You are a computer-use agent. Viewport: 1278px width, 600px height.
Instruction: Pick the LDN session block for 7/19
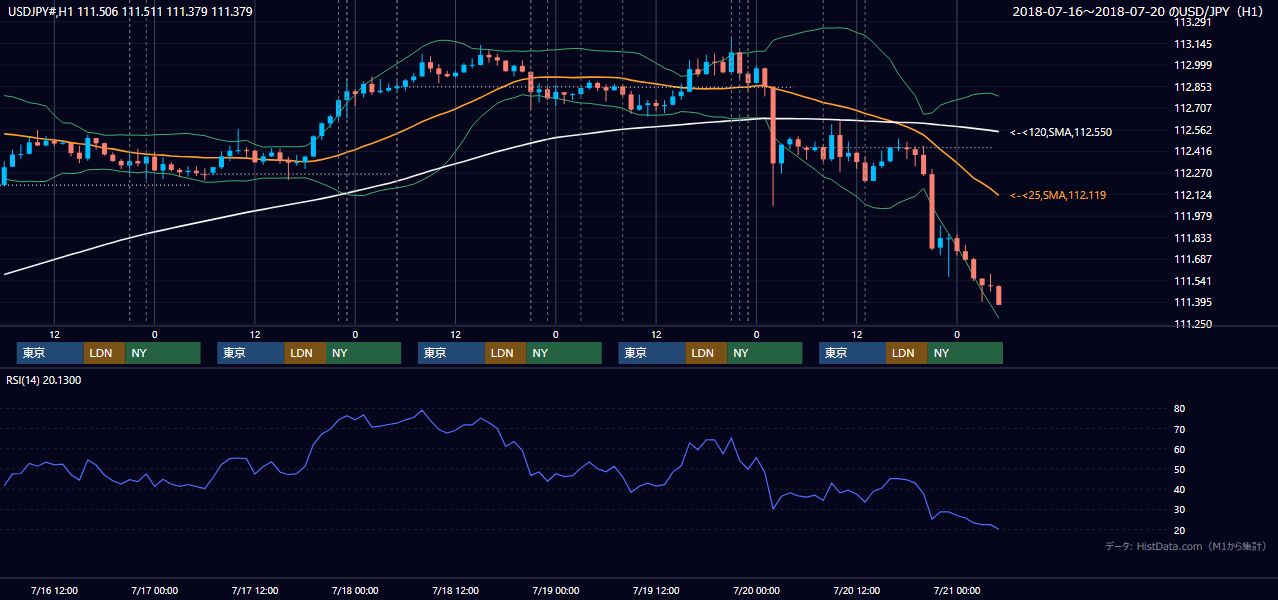point(706,353)
